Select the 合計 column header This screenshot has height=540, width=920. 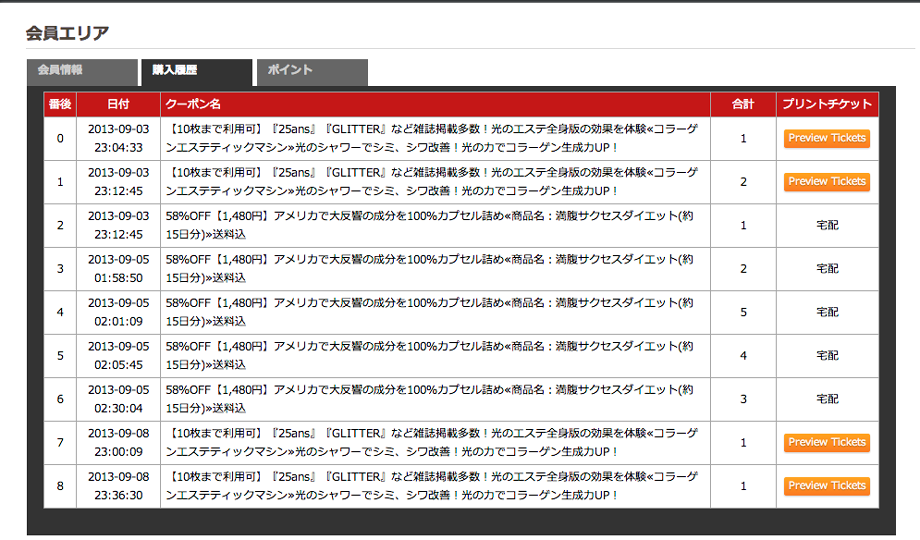tap(743, 104)
